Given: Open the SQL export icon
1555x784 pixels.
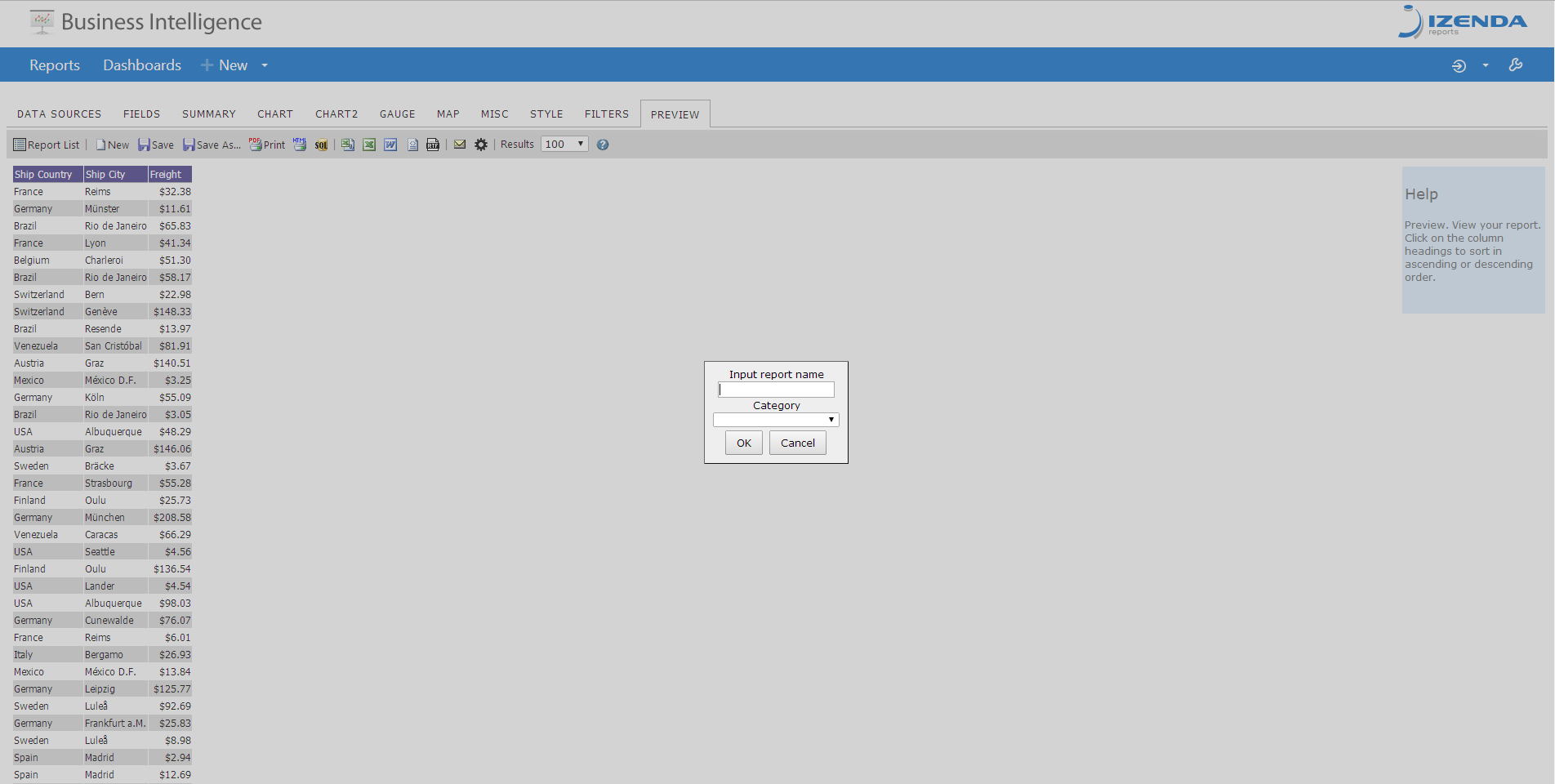Looking at the screenshot, I should tap(322, 145).
